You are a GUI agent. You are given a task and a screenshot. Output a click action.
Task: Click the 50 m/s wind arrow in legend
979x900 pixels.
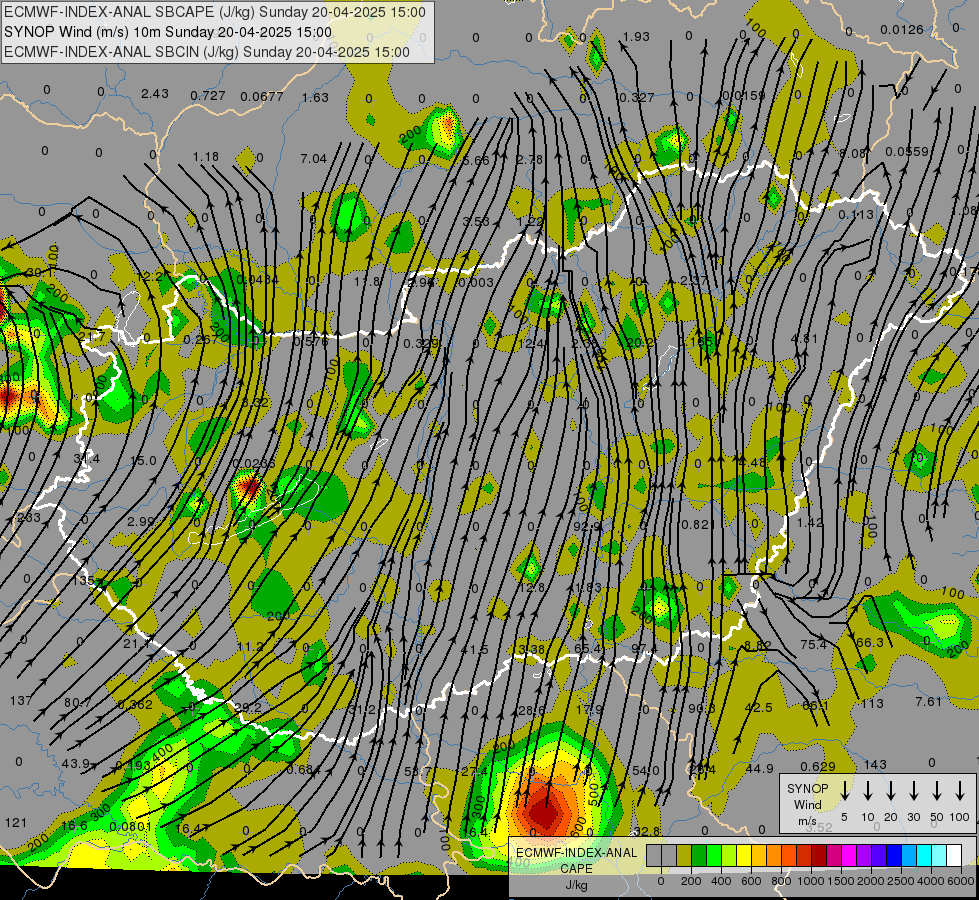937,791
